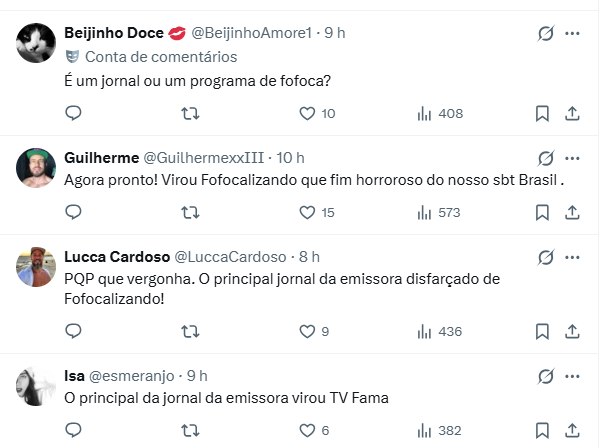Bookmark Isa's tweet
This screenshot has width=608, height=448.
542,430
